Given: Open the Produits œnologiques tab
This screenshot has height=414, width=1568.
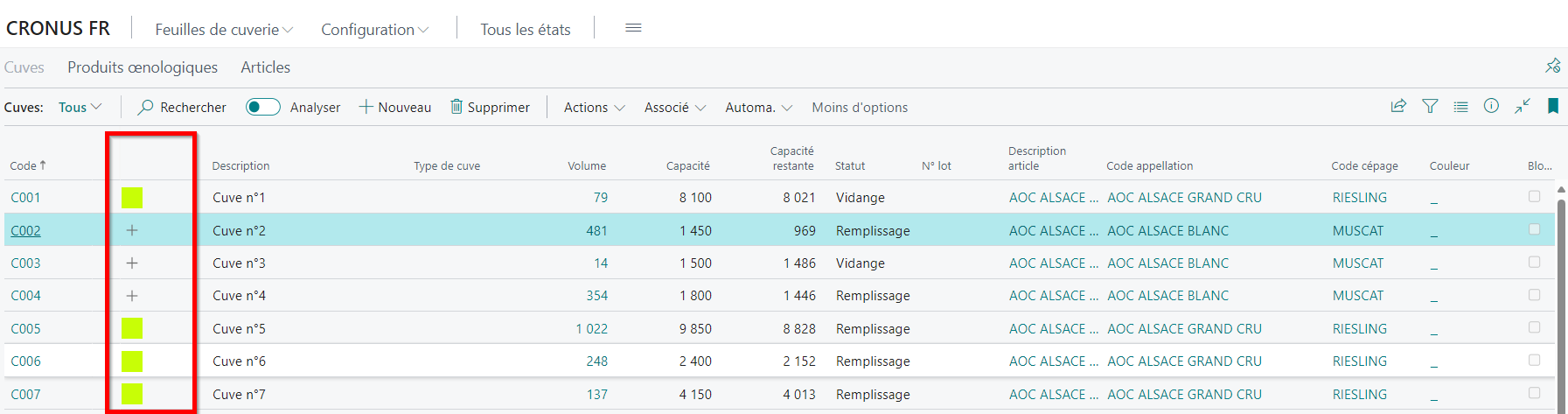Looking at the screenshot, I should pyautogui.click(x=143, y=67).
